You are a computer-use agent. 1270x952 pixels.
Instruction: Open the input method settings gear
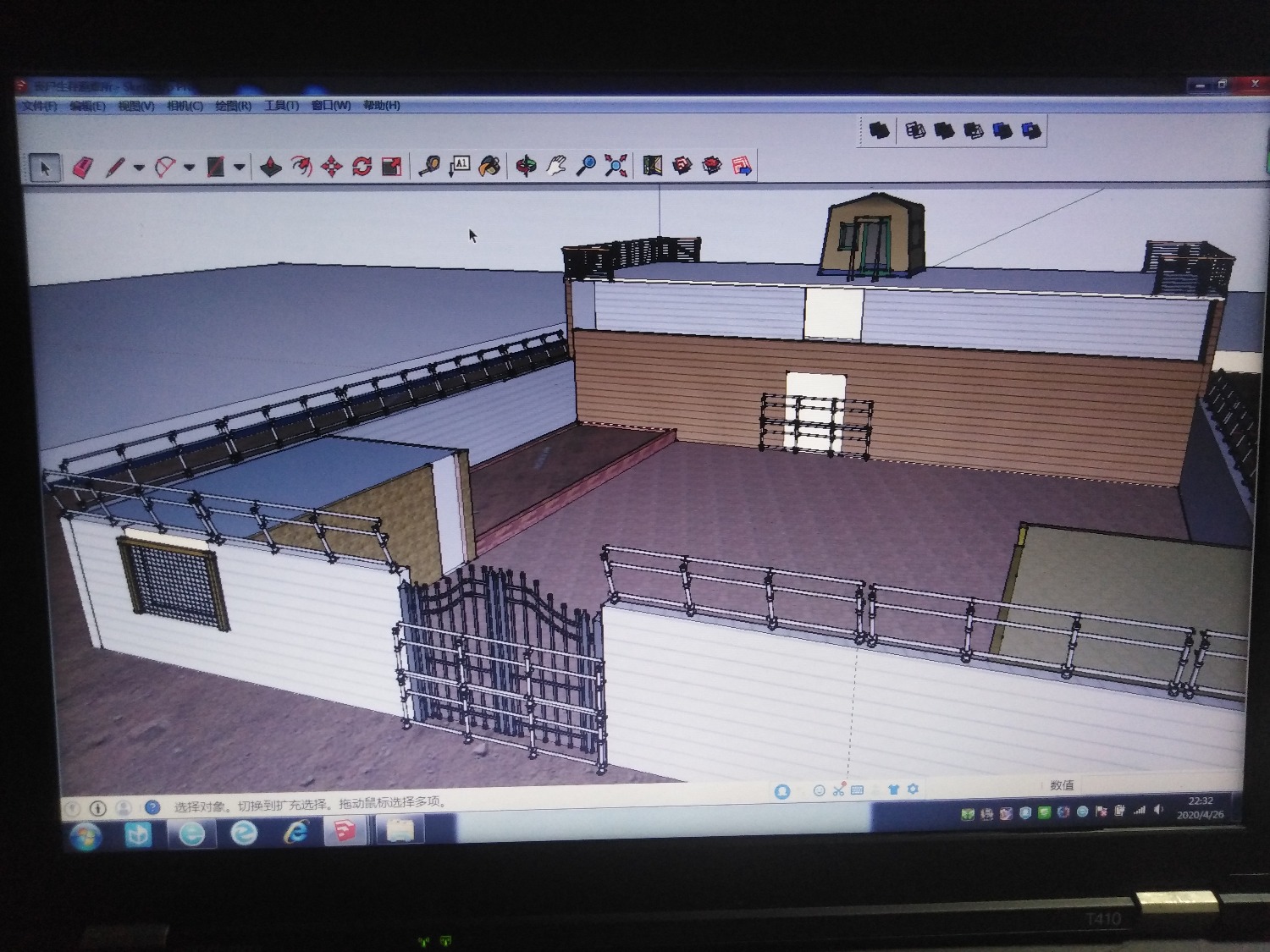pos(913,789)
